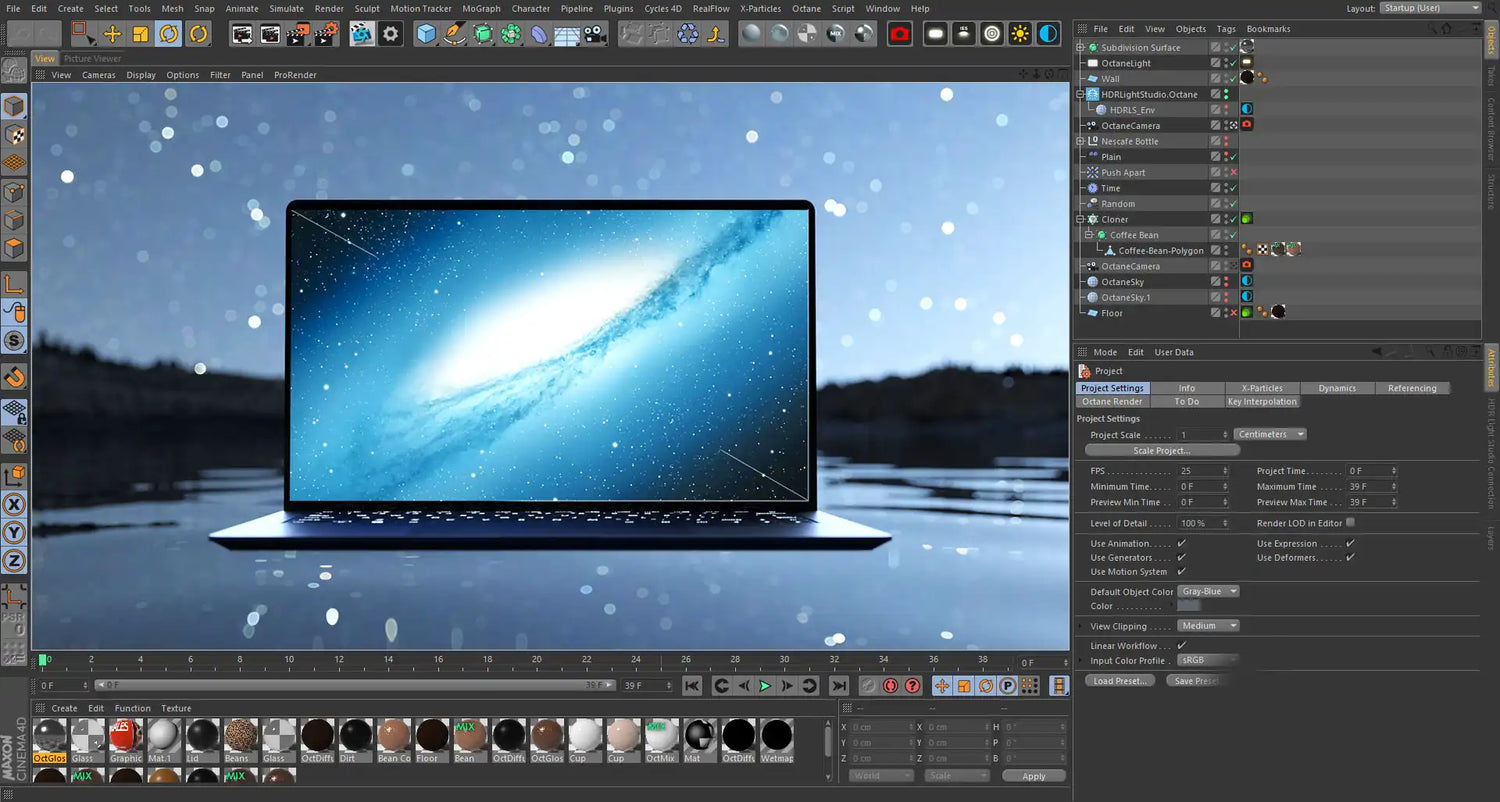The height and width of the screenshot is (802, 1500).
Task: Click the Octane area light white rectangle icon
Action: coord(935,34)
